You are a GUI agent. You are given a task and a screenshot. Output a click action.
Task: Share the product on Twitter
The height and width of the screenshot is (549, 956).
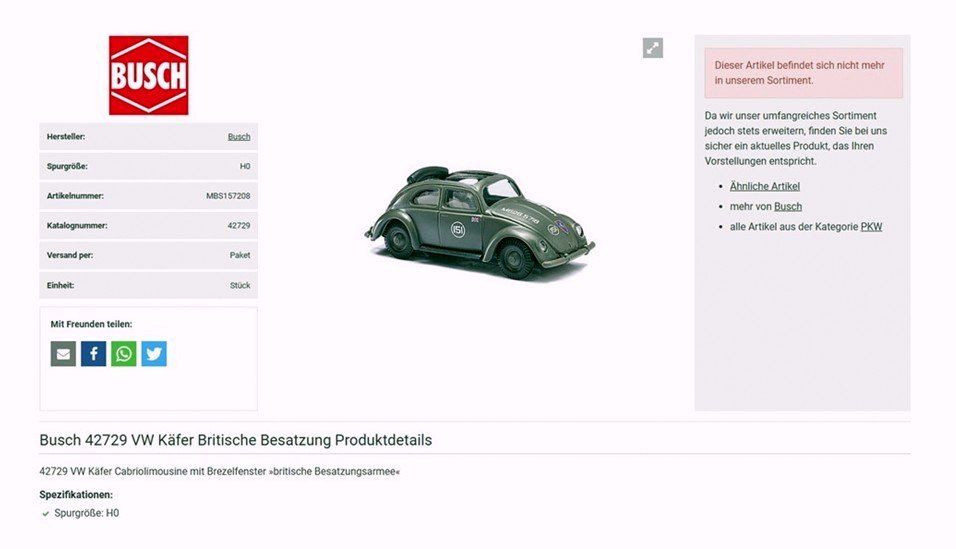pyautogui.click(x=154, y=354)
